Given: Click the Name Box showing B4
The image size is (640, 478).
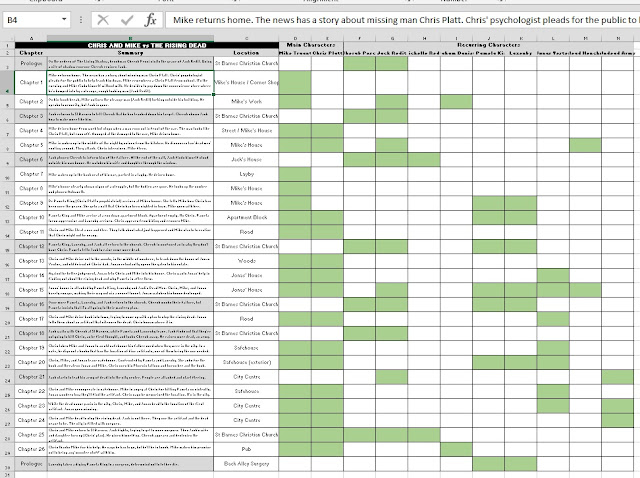Looking at the screenshot, I should pyautogui.click(x=33, y=20).
